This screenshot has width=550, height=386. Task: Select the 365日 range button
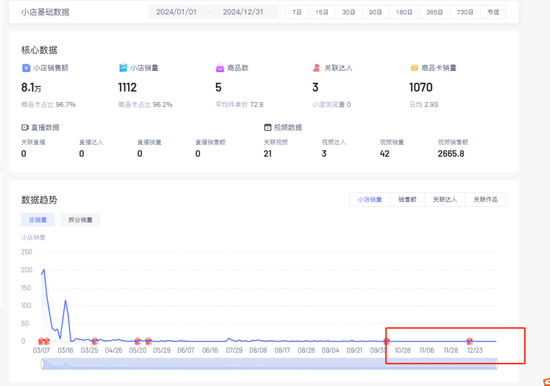pos(434,12)
